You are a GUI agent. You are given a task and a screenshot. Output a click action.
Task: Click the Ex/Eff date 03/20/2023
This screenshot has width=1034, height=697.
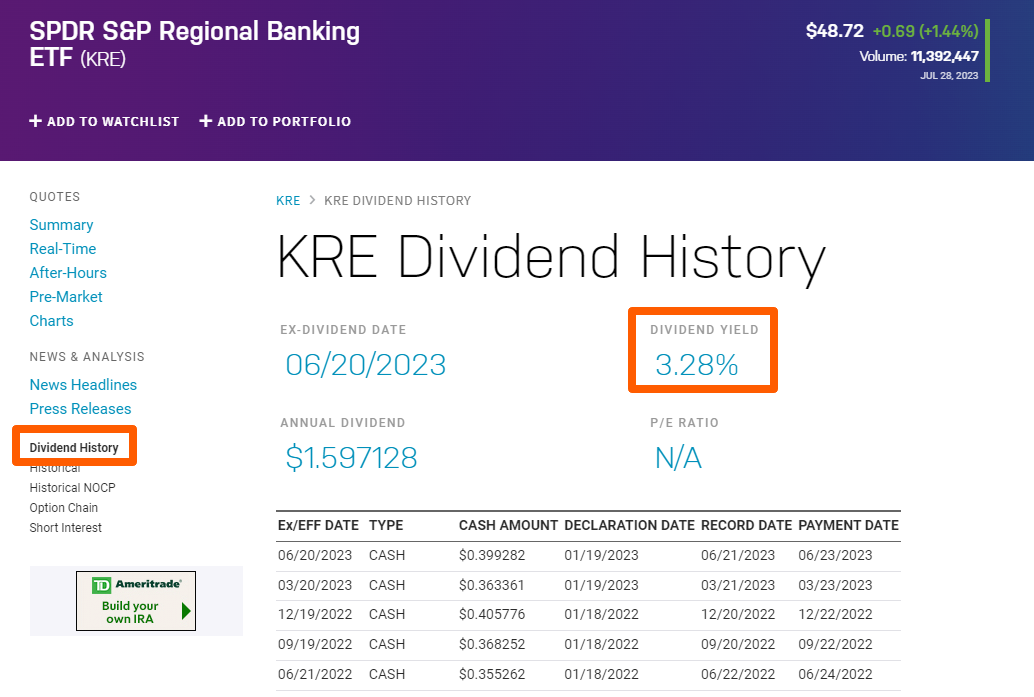(315, 586)
